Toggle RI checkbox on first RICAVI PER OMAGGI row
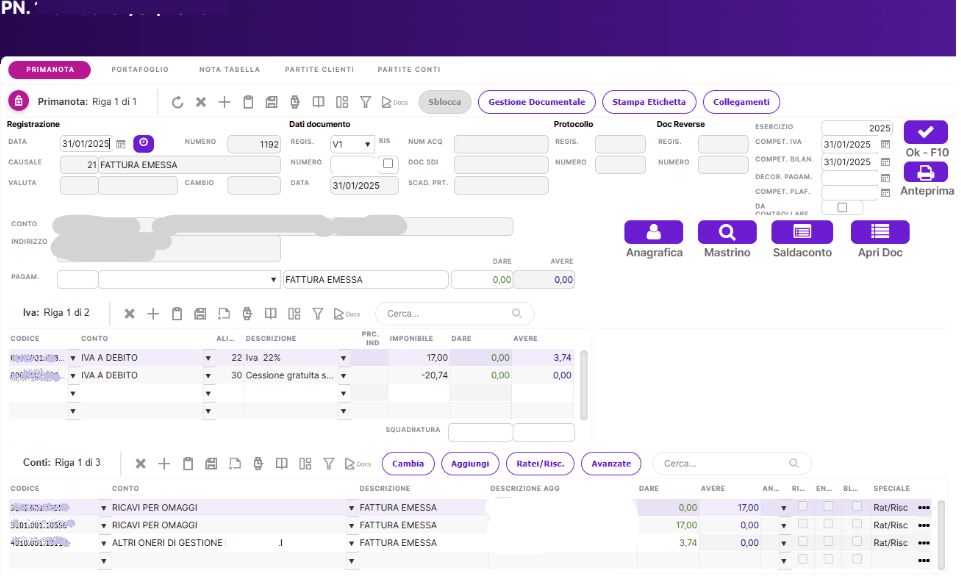Viewport: 961px width, 586px height. tap(803, 506)
